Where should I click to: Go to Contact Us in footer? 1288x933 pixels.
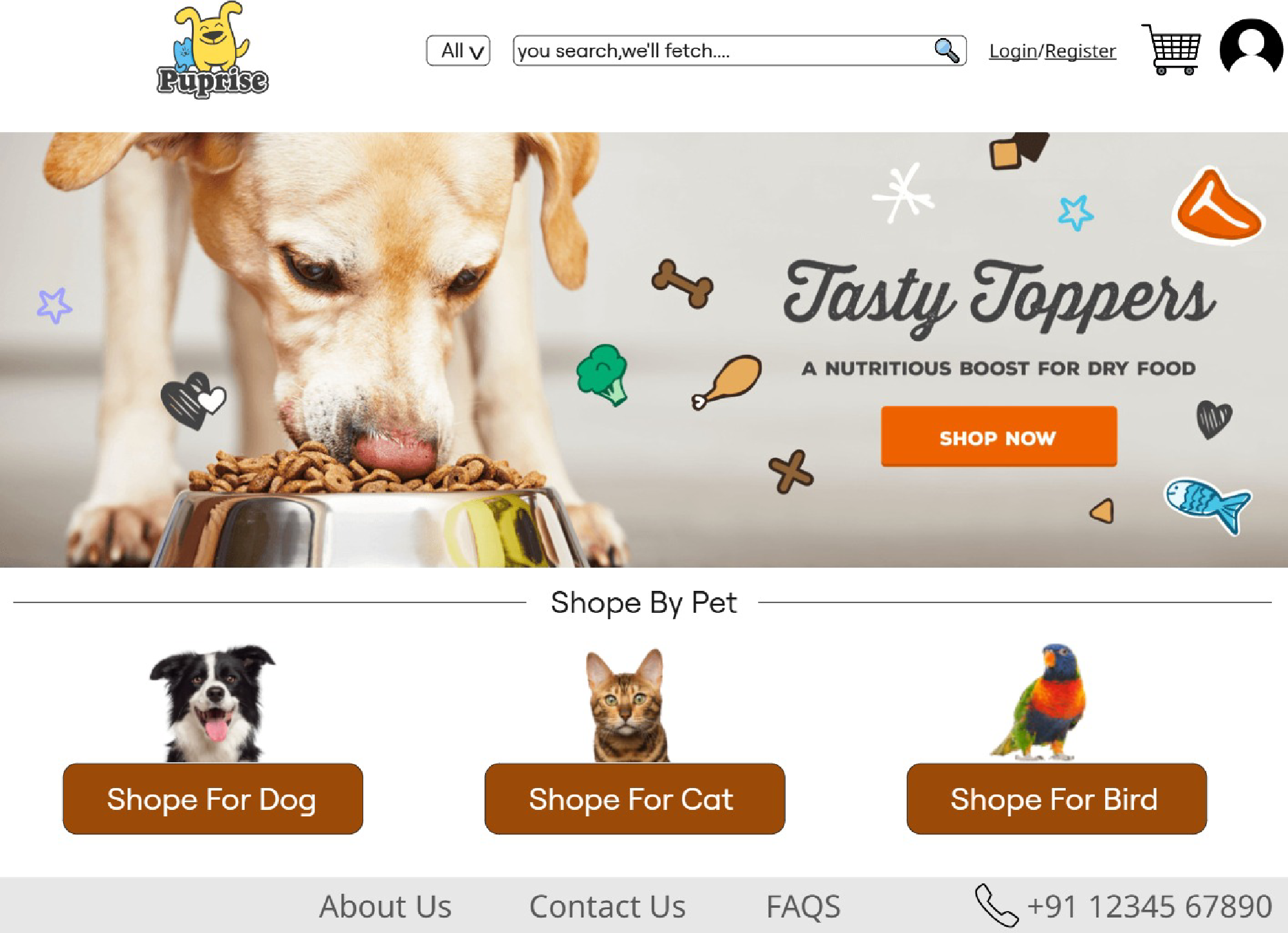(607, 906)
